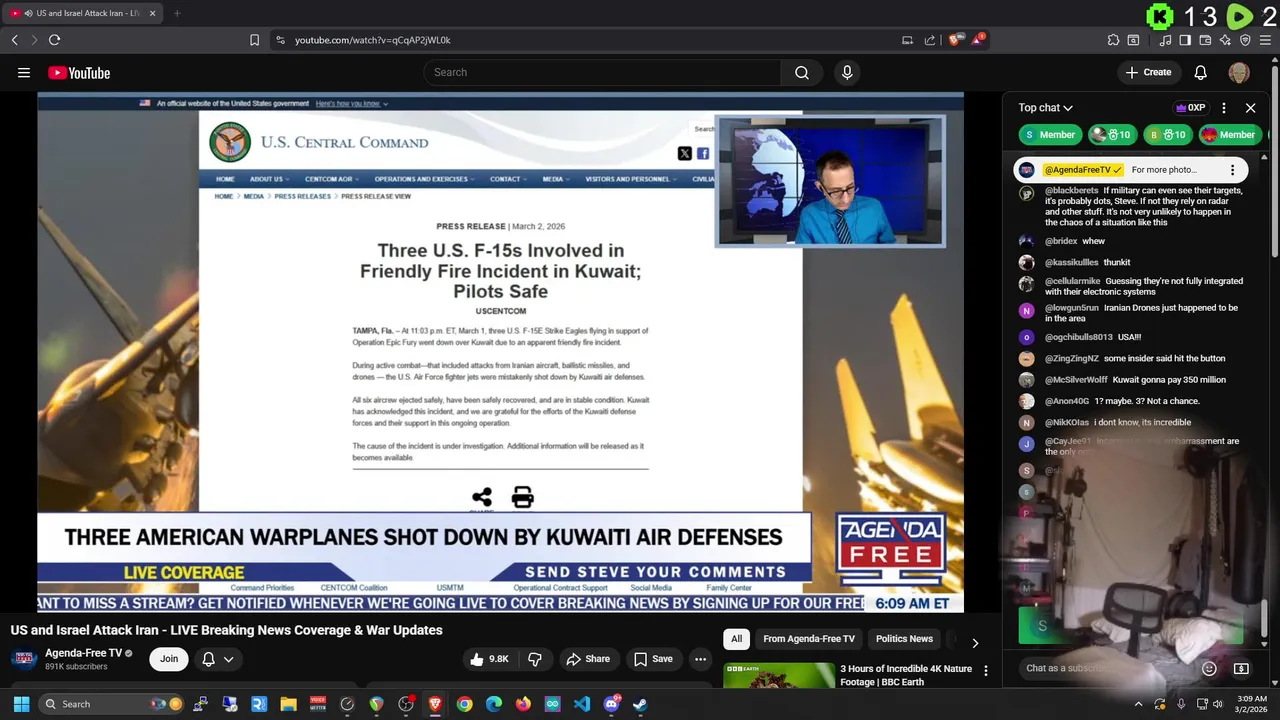This screenshot has height=720, width=1280.
Task: Expand the Top chat dropdown
Action: click(x=1046, y=108)
